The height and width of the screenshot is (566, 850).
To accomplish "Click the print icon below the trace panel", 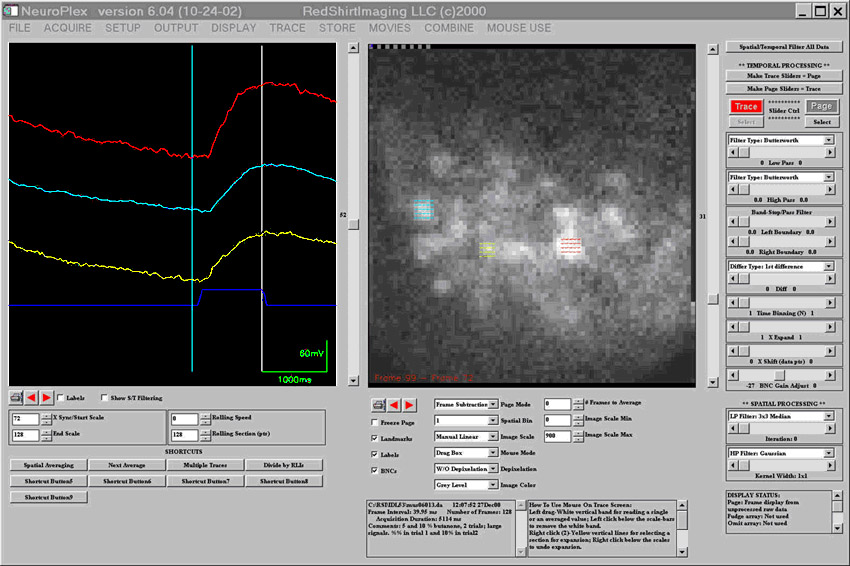I will coord(17,396).
